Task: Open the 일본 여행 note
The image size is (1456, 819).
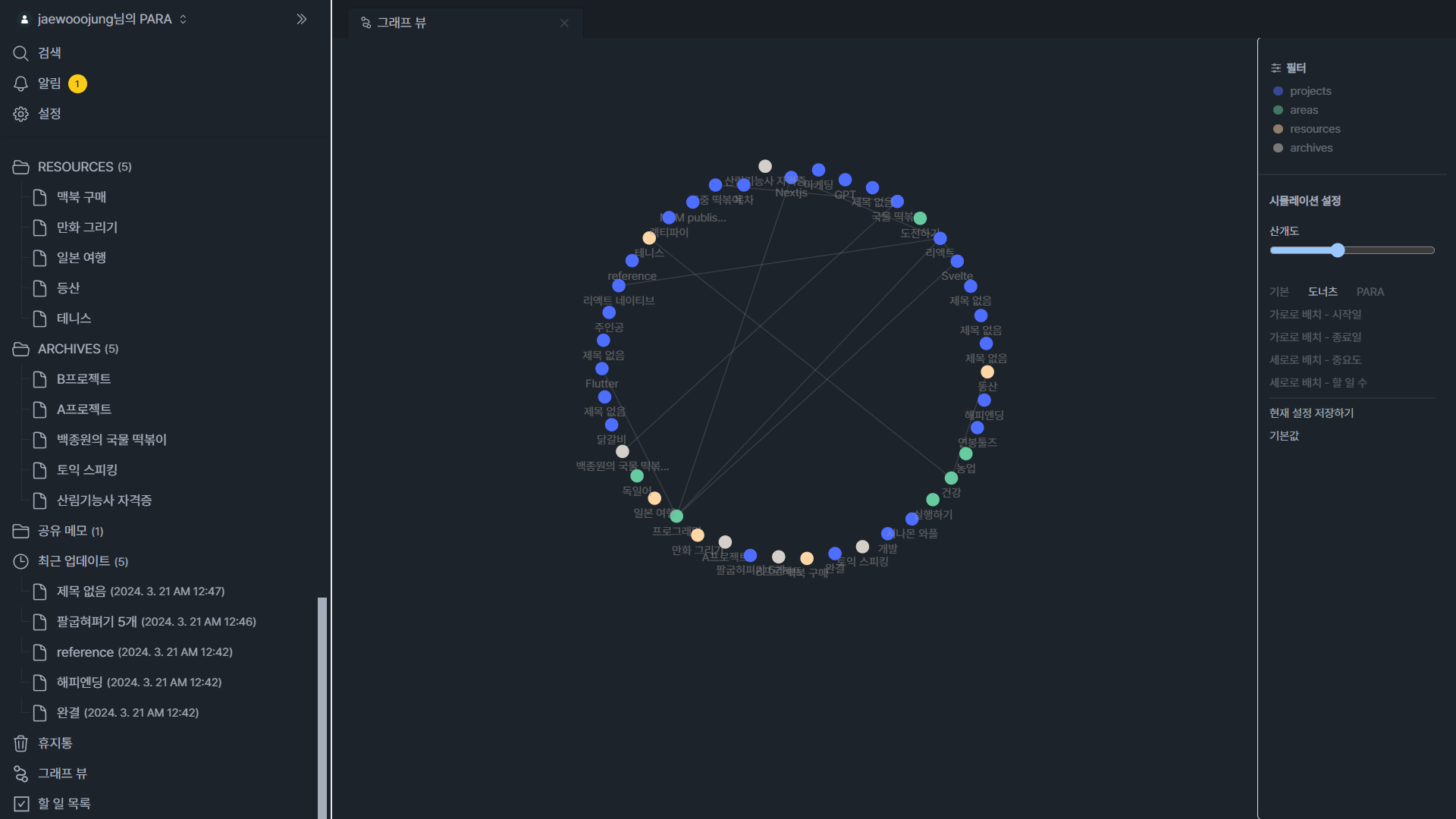Action: [81, 258]
